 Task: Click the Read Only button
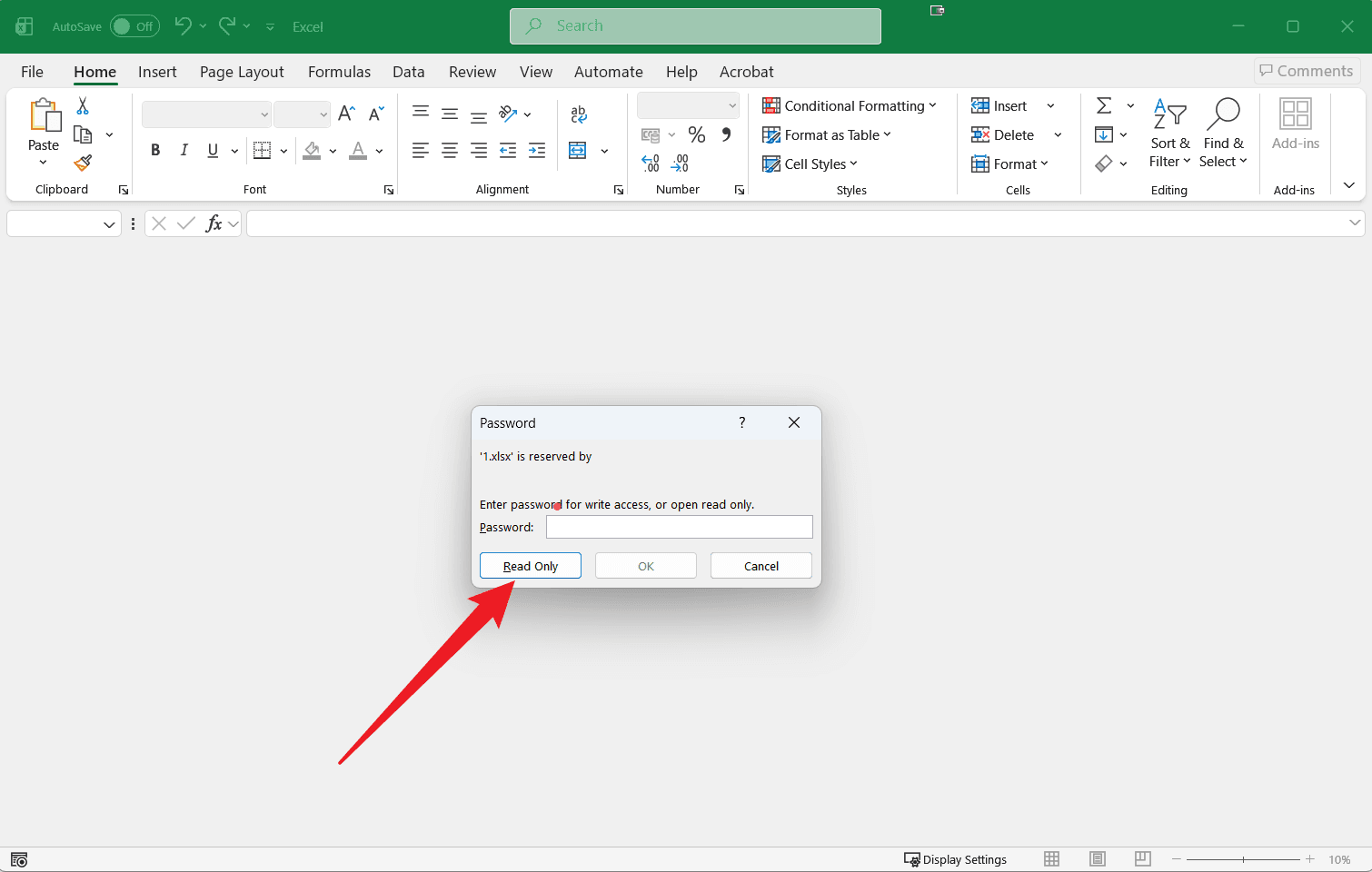point(531,566)
